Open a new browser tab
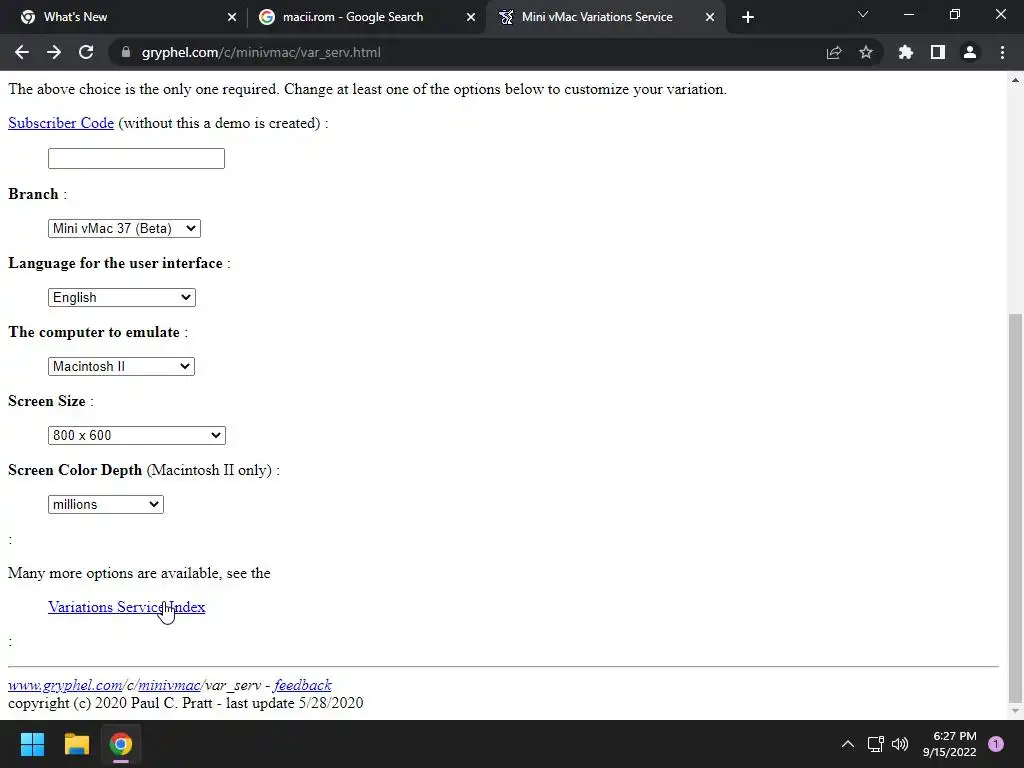The width and height of the screenshot is (1024, 768). [x=748, y=17]
